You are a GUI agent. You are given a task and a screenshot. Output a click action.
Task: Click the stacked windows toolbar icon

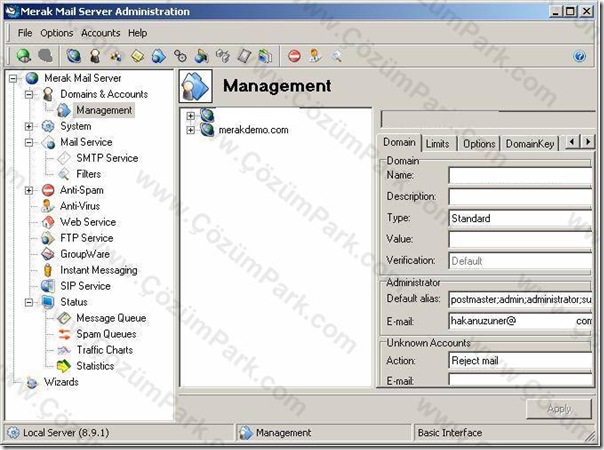(265, 56)
